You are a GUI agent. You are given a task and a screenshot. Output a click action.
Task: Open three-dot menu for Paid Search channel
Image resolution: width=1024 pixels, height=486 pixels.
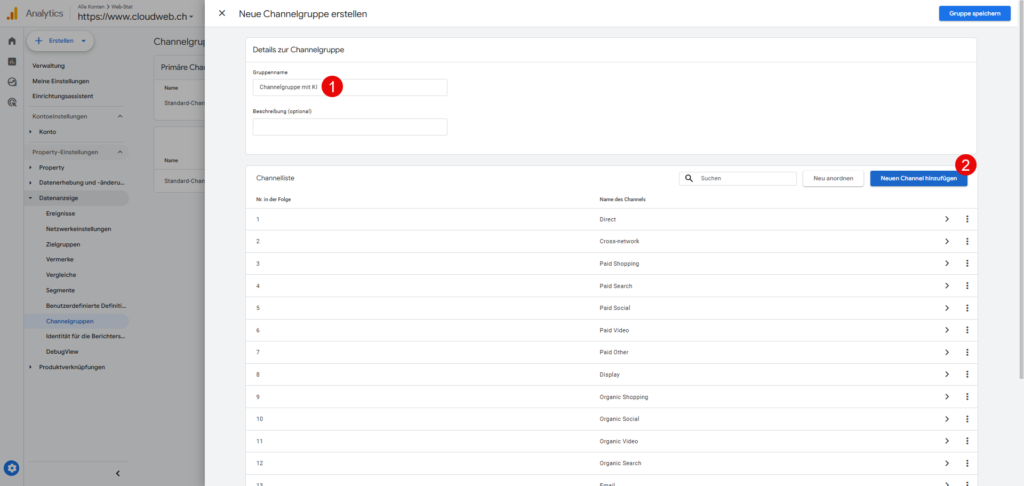(x=967, y=286)
